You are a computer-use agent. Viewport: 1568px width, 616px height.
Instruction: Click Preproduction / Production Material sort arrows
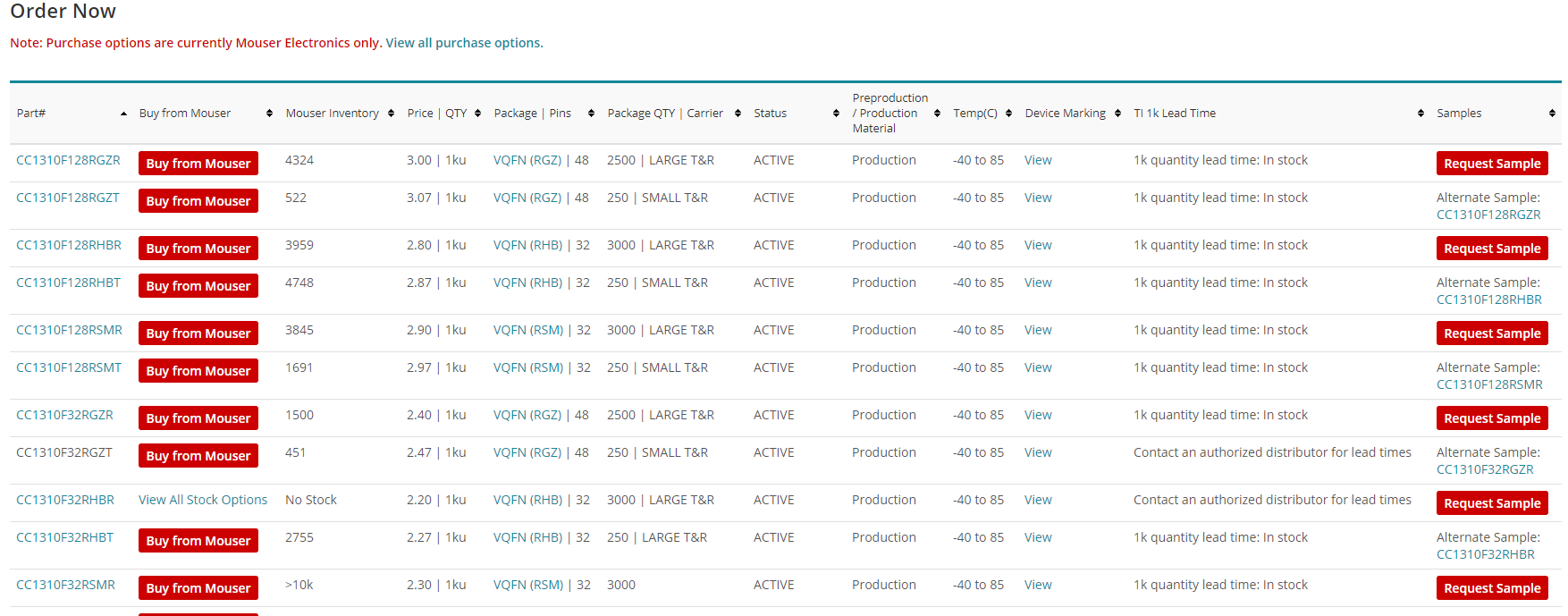937,114
